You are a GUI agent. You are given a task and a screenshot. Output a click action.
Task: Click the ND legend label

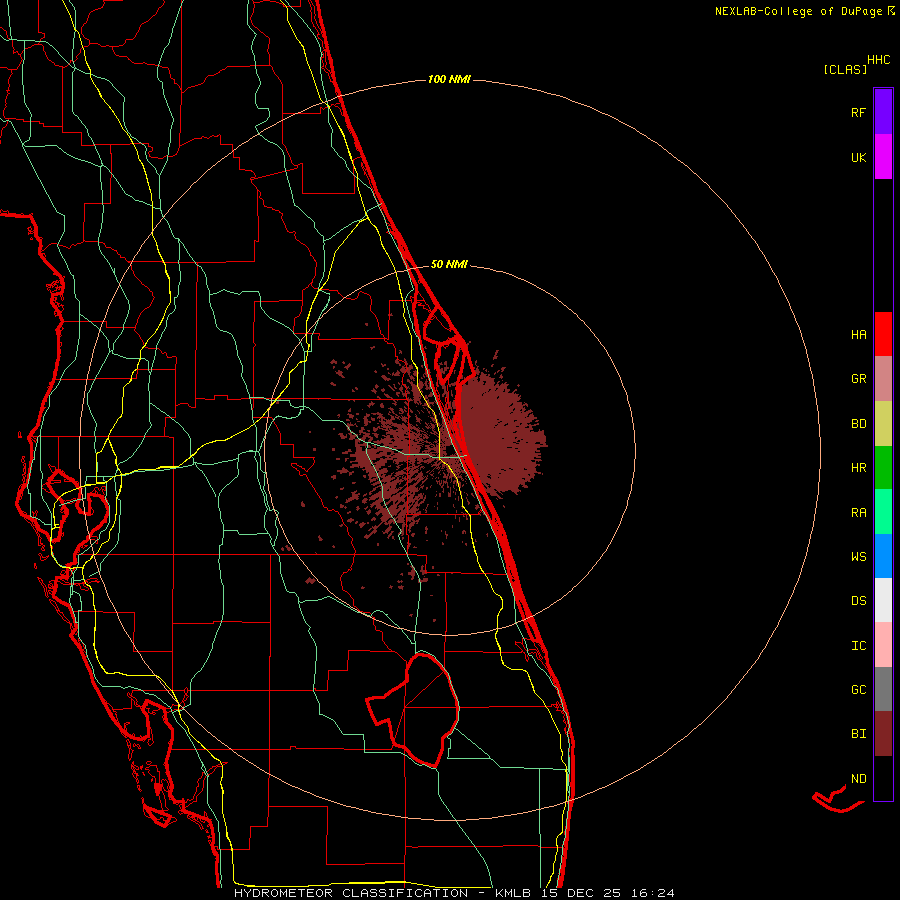pyautogui.click(x=858, y=779)
